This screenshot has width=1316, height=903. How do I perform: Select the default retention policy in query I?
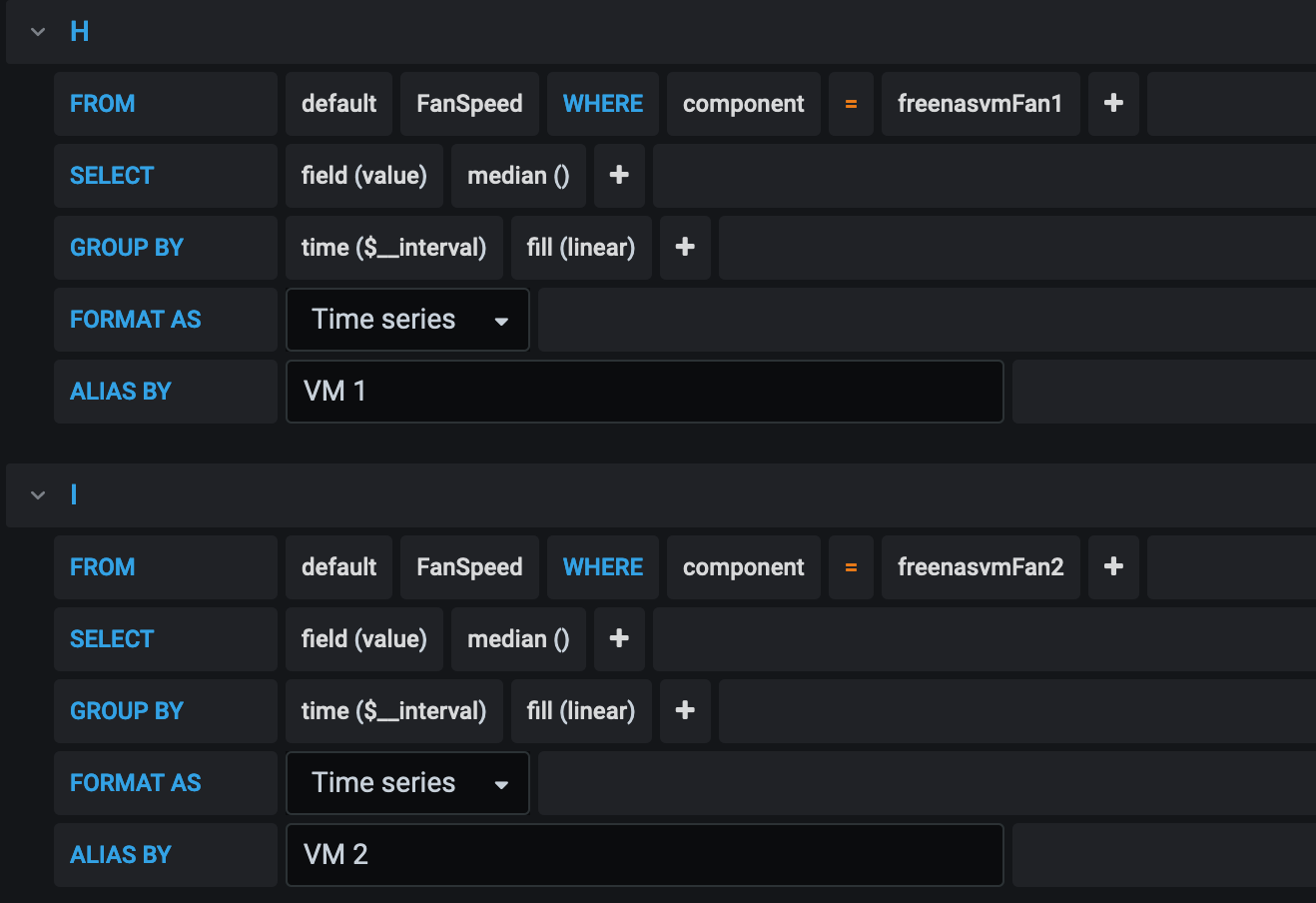[338, 567]
